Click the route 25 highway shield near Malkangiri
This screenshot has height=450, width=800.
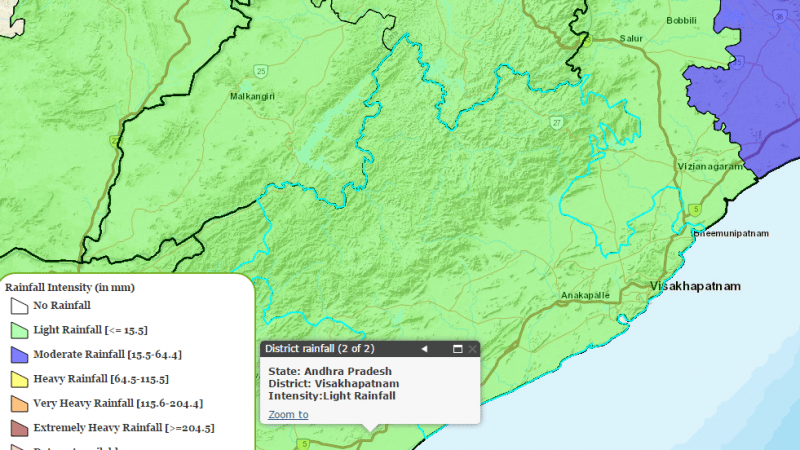click(x=260, y=70)
